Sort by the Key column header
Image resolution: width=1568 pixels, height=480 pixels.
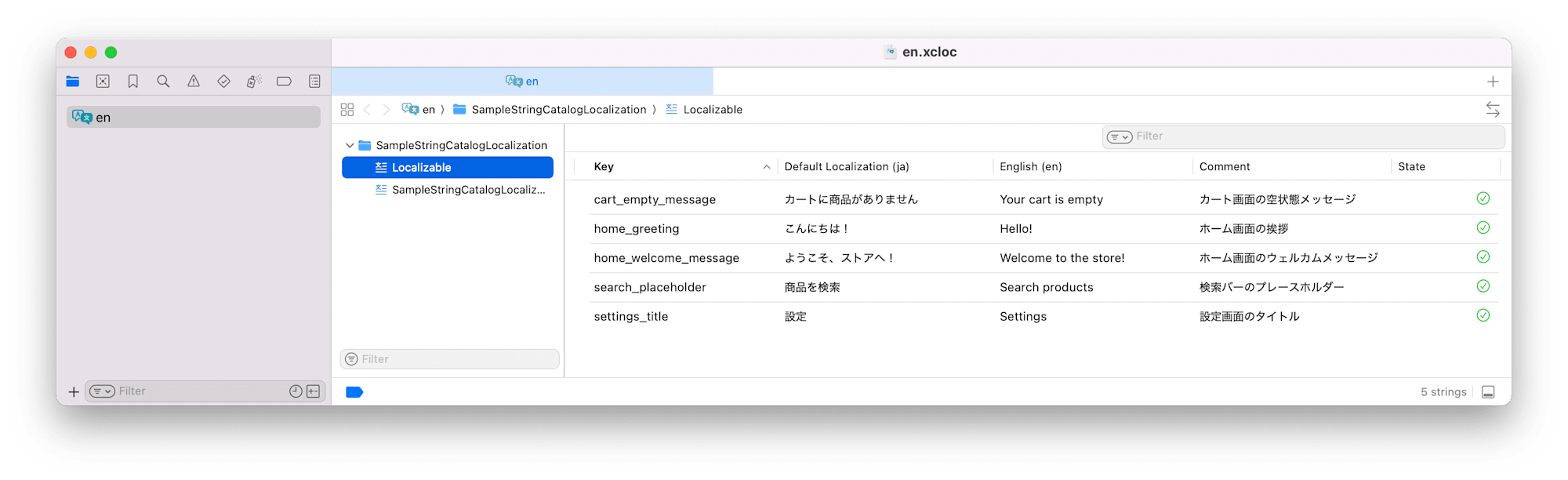(604, 167)
